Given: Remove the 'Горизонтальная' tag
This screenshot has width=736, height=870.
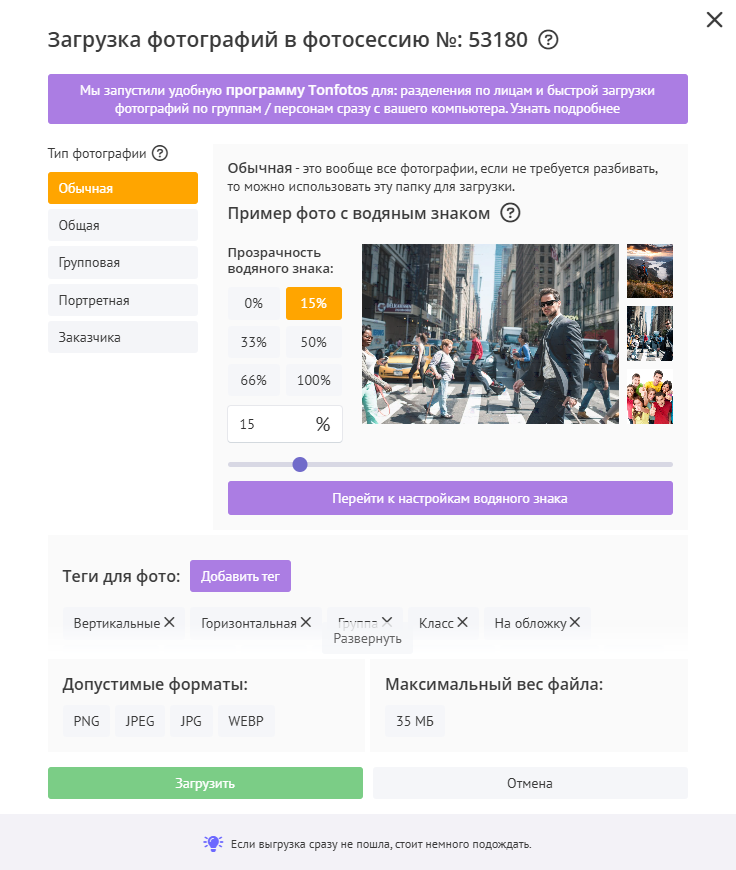Looking at the screenshot, I should pos(306,622).
